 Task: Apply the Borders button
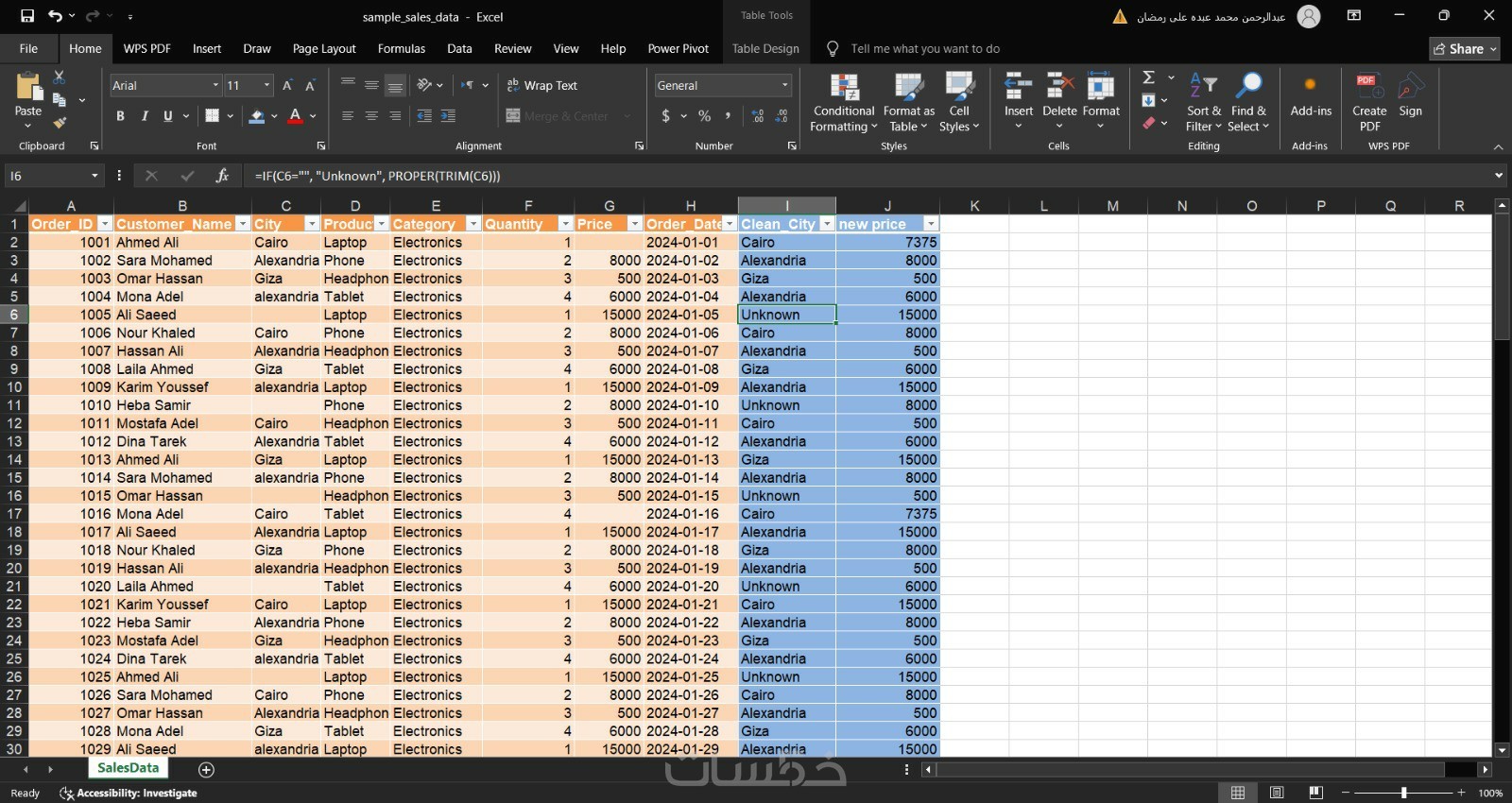tap(212, 115)
